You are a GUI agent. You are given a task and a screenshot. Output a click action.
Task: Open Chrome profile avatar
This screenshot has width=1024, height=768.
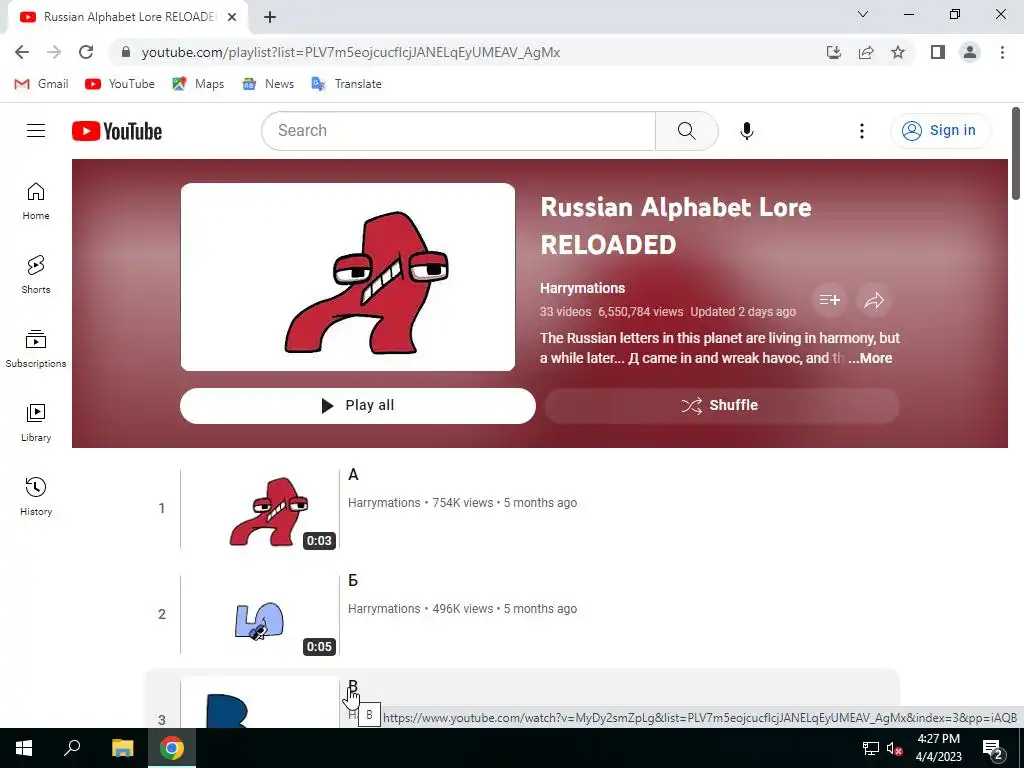(970, 52)
